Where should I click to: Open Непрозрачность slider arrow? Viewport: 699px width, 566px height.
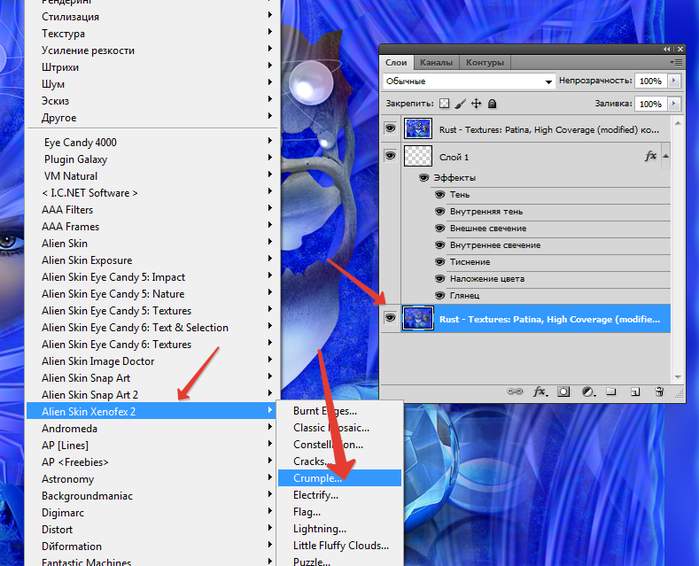click(x=674, y=81)
